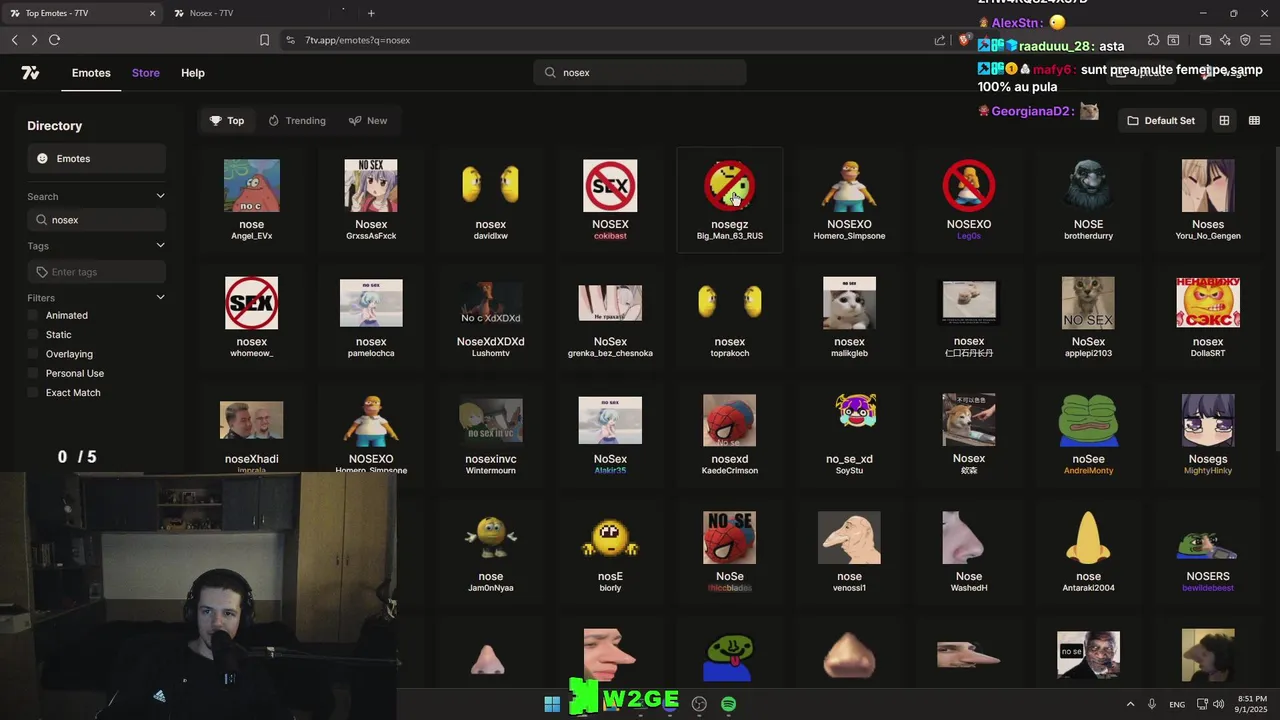Enable the Overlaying filter checkbox

coord(33,354)
